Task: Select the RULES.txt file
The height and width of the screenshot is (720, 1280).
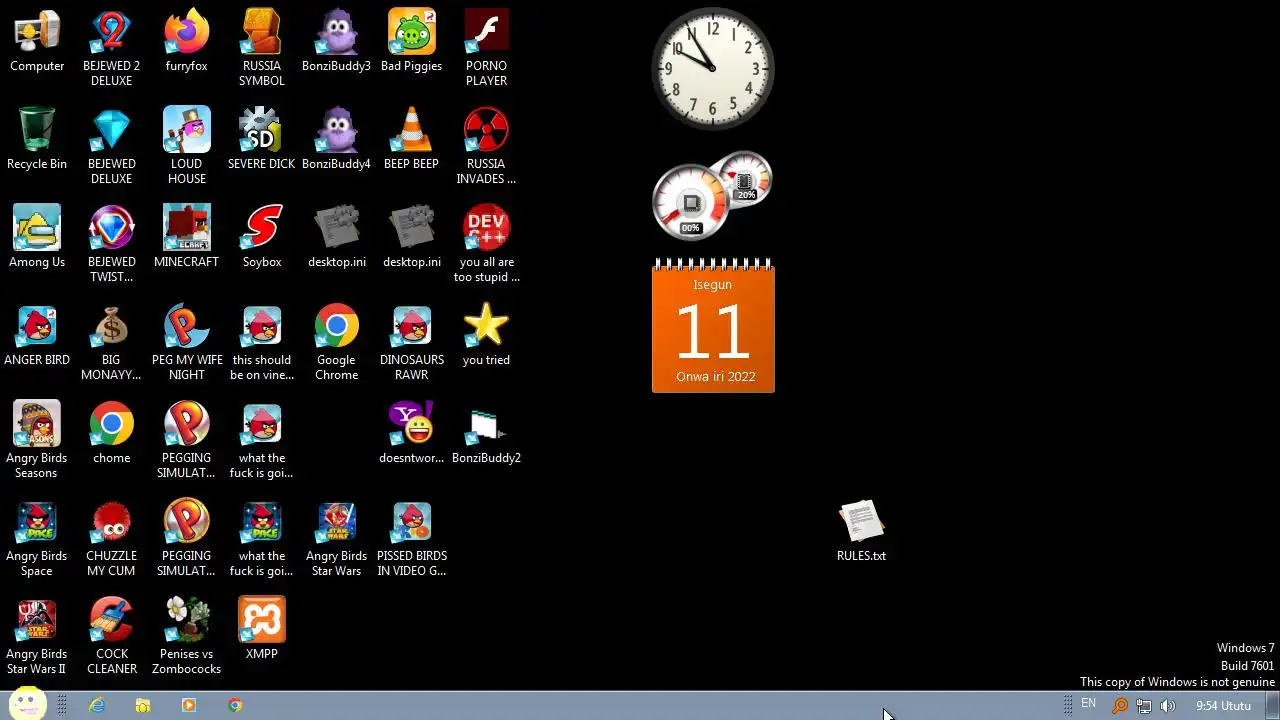Action: click(x=861, y=532)
